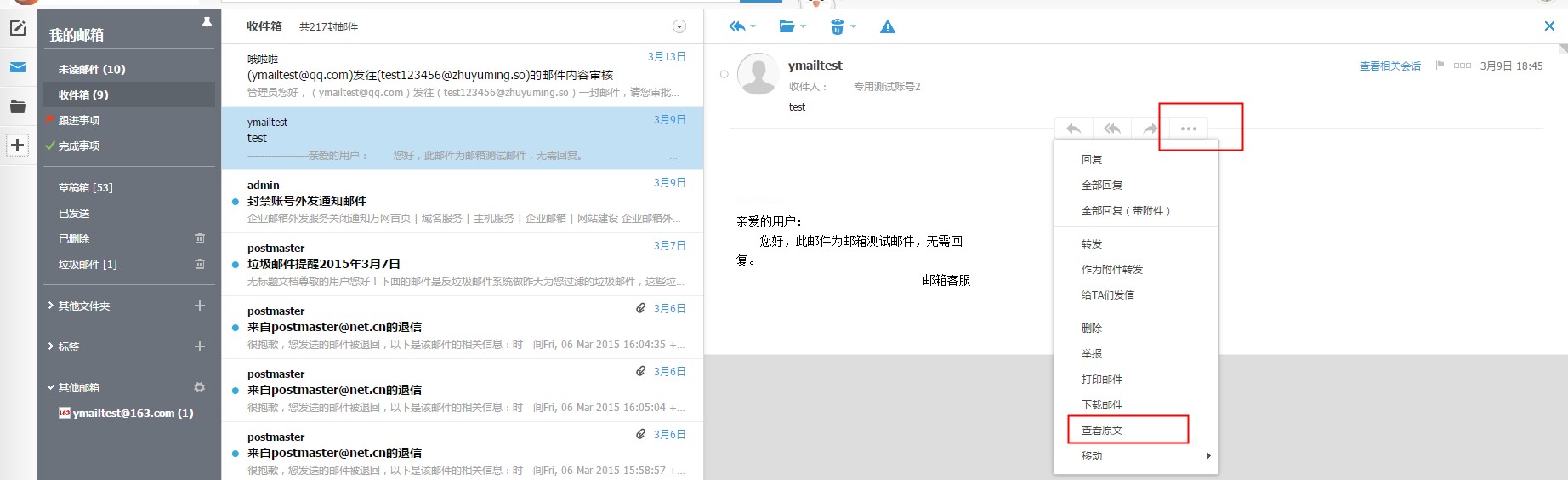Click the forward arrow above the message
This screenshot has width=1568, height=480.
(1150, 129)
